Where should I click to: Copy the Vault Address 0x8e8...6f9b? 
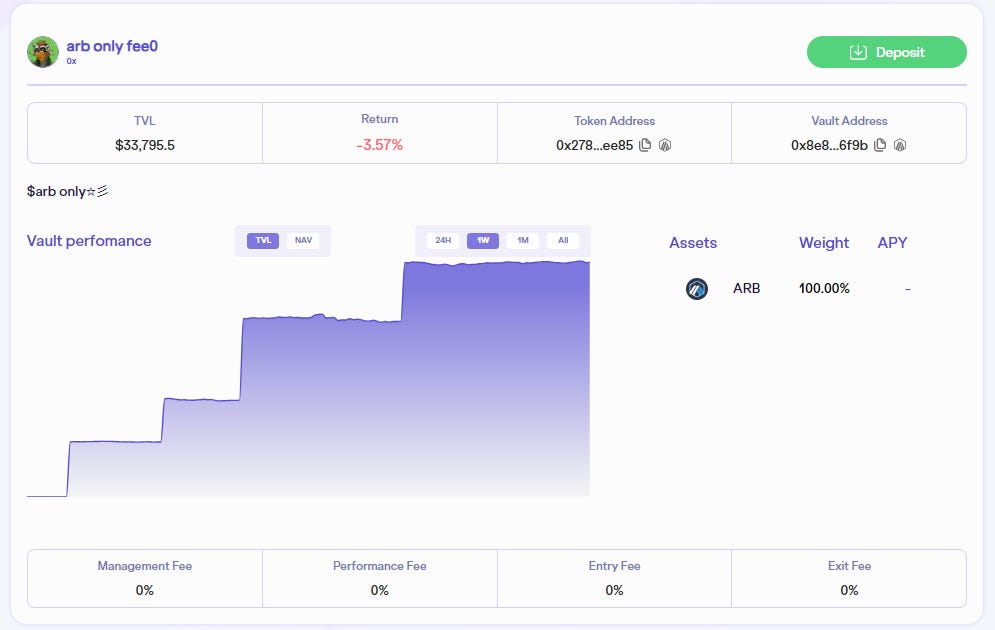click(880, 145)
